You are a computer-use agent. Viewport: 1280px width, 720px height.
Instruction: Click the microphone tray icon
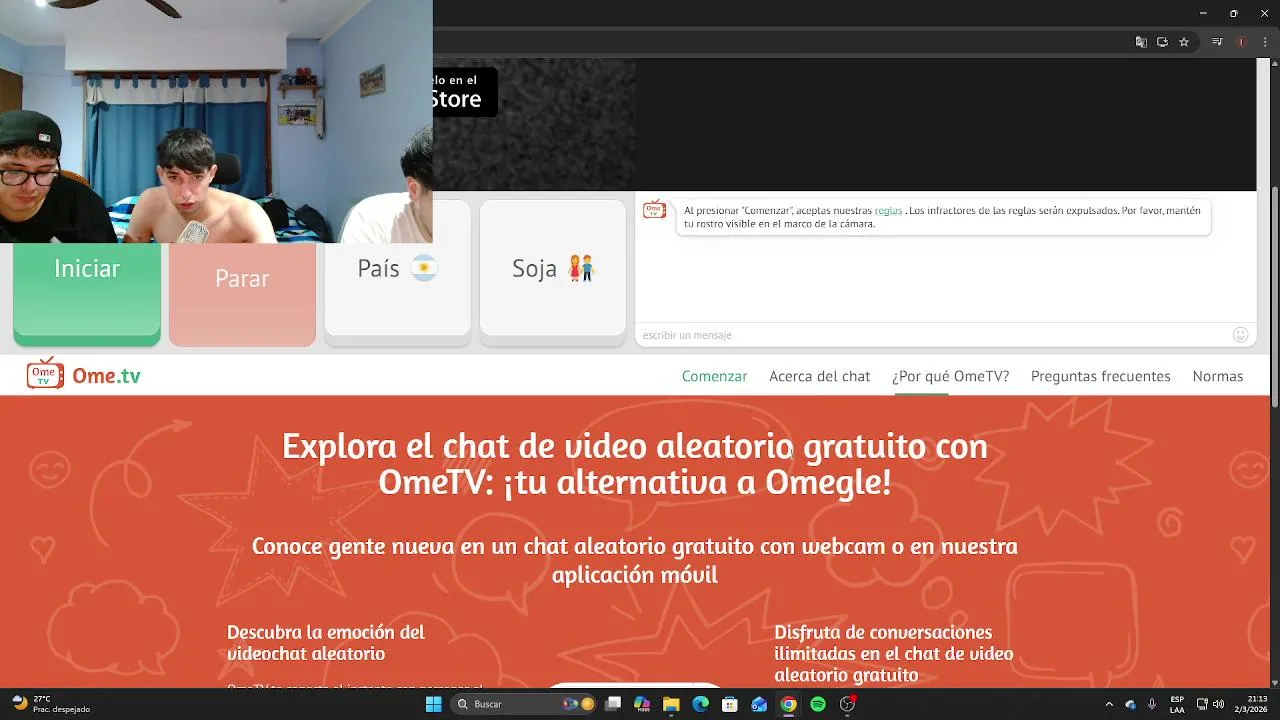point(1152,704)
